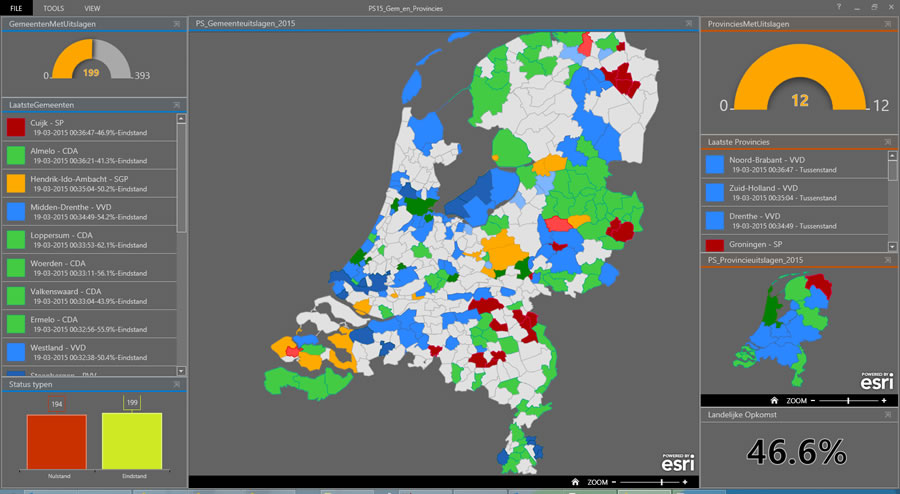This screenshot has width=900, height=494.
Task: Open the options icon of ProvinciesMetUitslagen panel
Action: click(888, 24)
